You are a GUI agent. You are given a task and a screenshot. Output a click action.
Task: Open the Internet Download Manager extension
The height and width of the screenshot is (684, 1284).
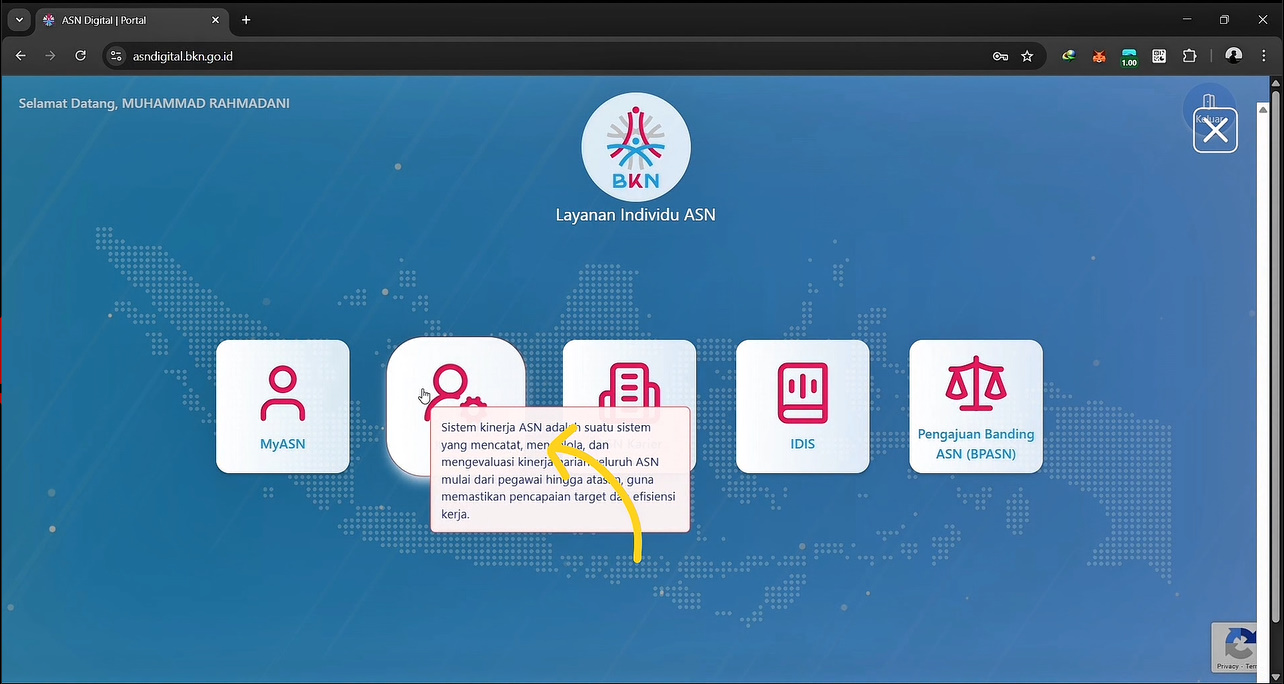point(1069,57)
